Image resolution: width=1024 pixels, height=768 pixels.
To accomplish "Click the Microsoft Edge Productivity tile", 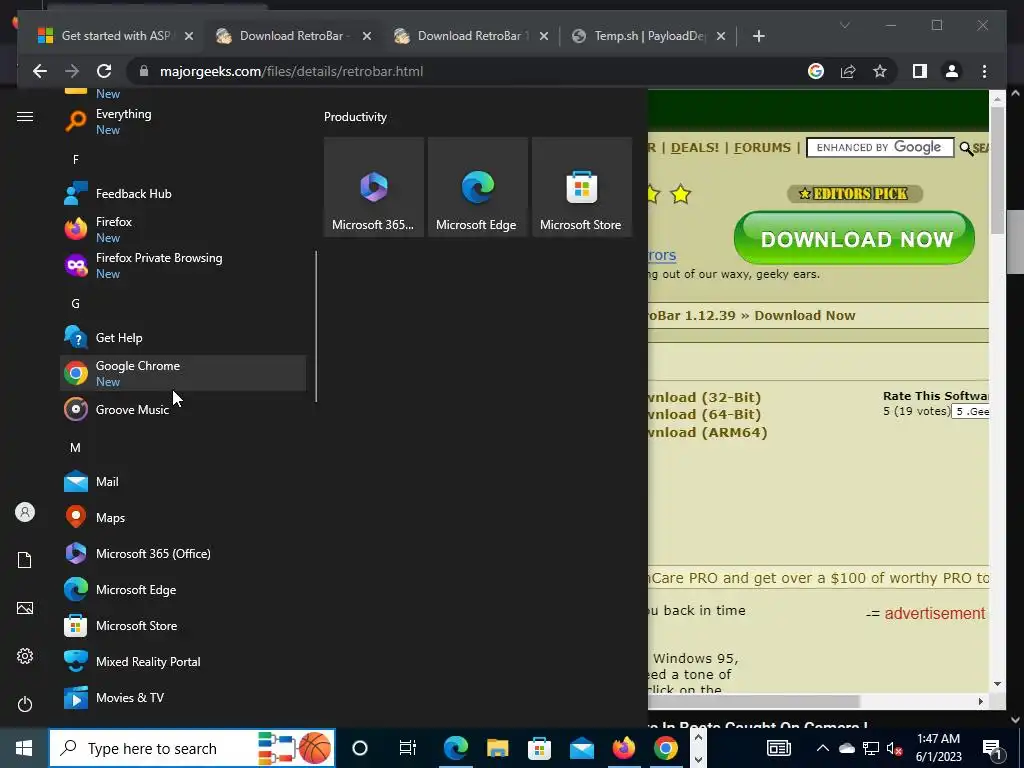I will click(477, 187).
